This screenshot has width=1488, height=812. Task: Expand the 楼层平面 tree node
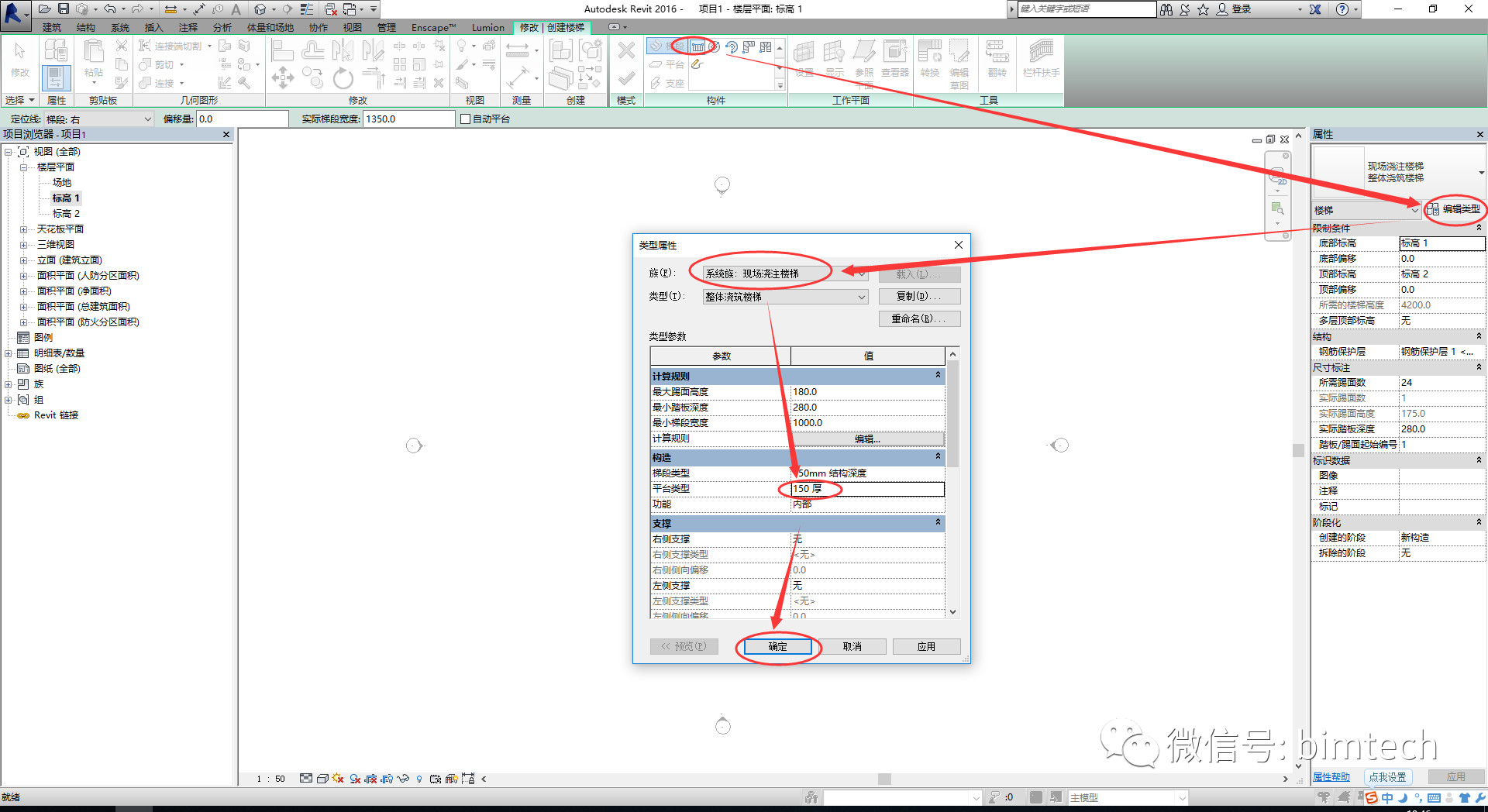pos(23,167)
